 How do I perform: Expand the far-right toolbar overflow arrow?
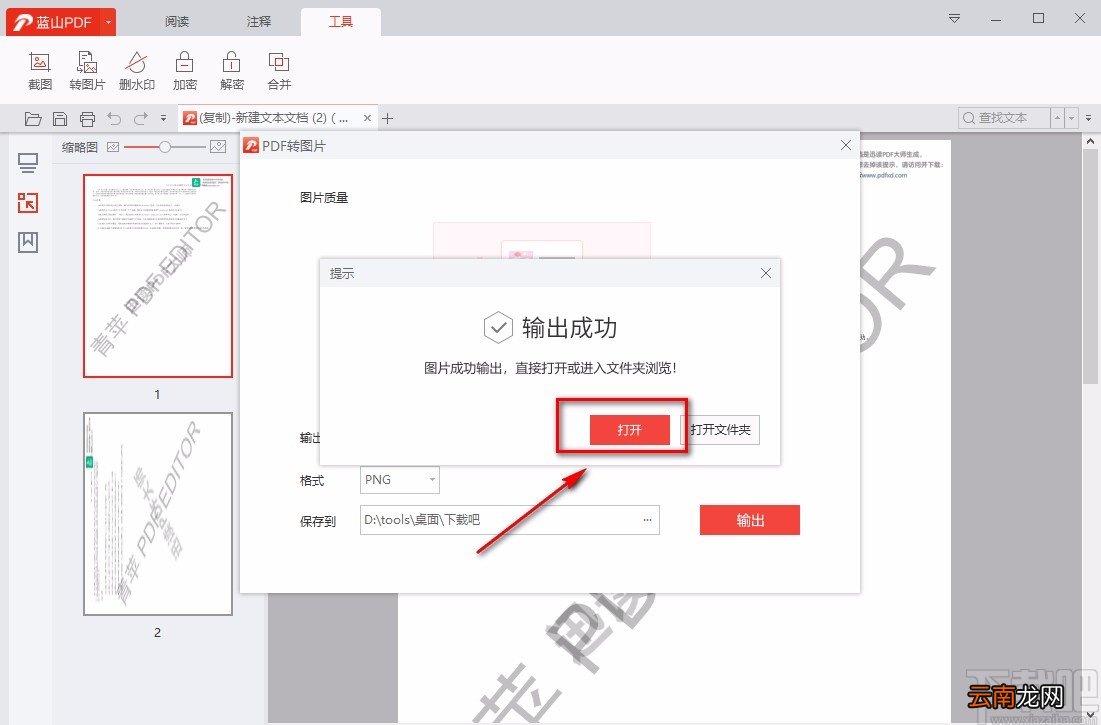[x=1088, y=118]
